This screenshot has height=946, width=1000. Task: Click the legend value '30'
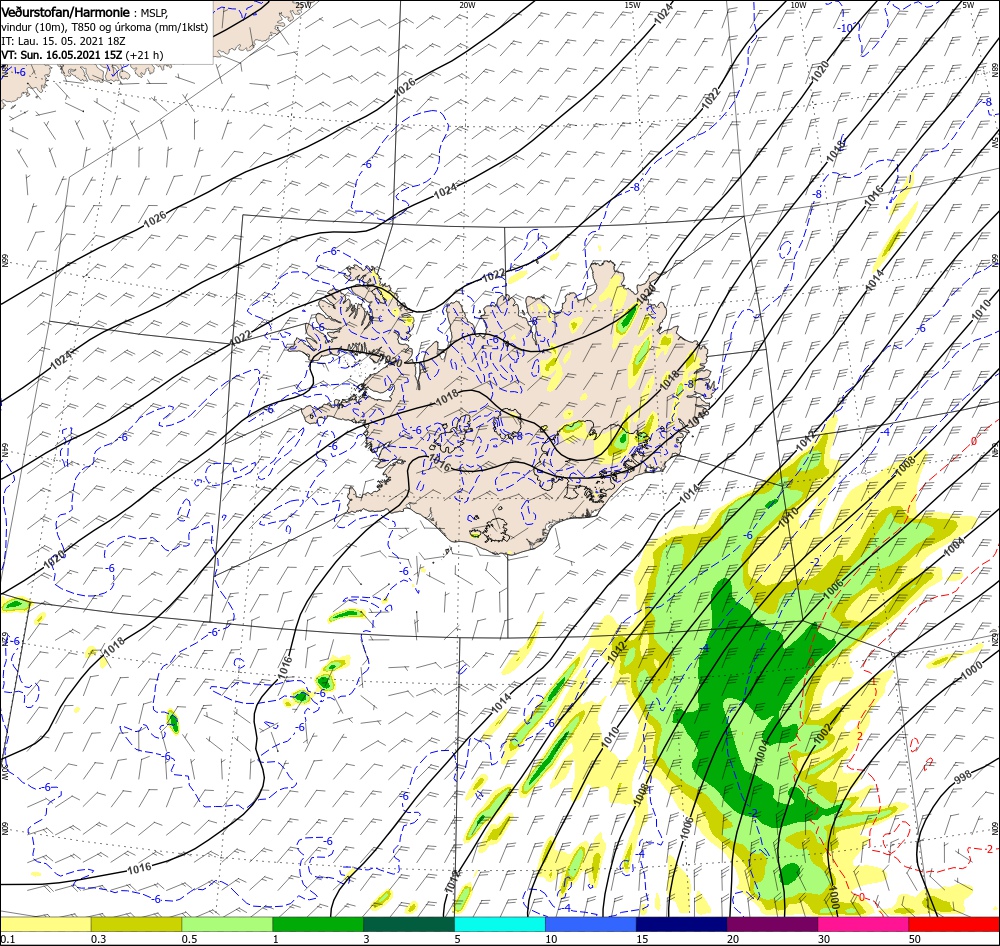tap(824, 938)
